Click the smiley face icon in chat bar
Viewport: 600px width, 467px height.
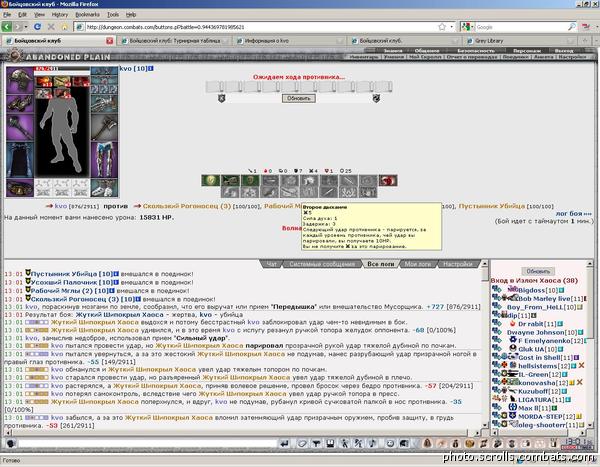point(390,444)
